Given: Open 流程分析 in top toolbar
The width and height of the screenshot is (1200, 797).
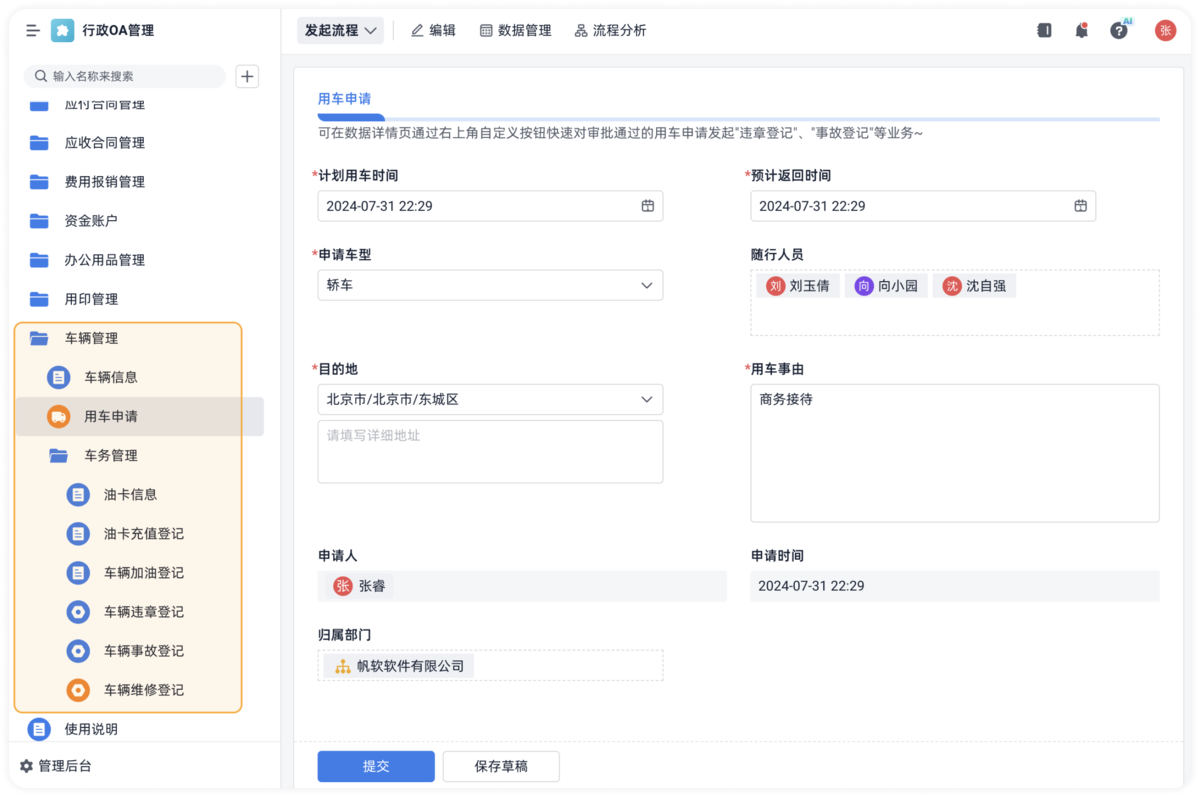Looking at the screenshot, I should click(x=610, y=31).
